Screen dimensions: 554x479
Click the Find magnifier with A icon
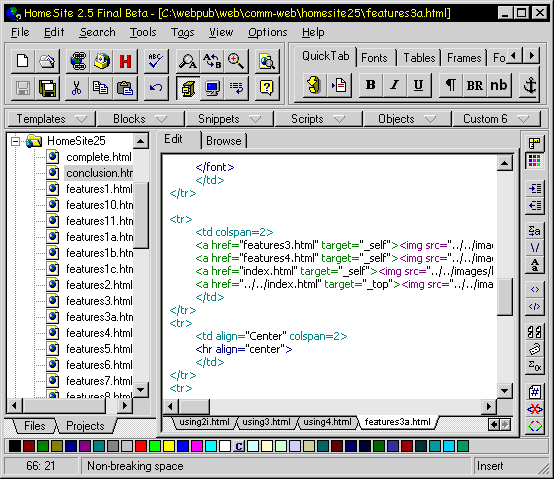[x=188, y=61]
